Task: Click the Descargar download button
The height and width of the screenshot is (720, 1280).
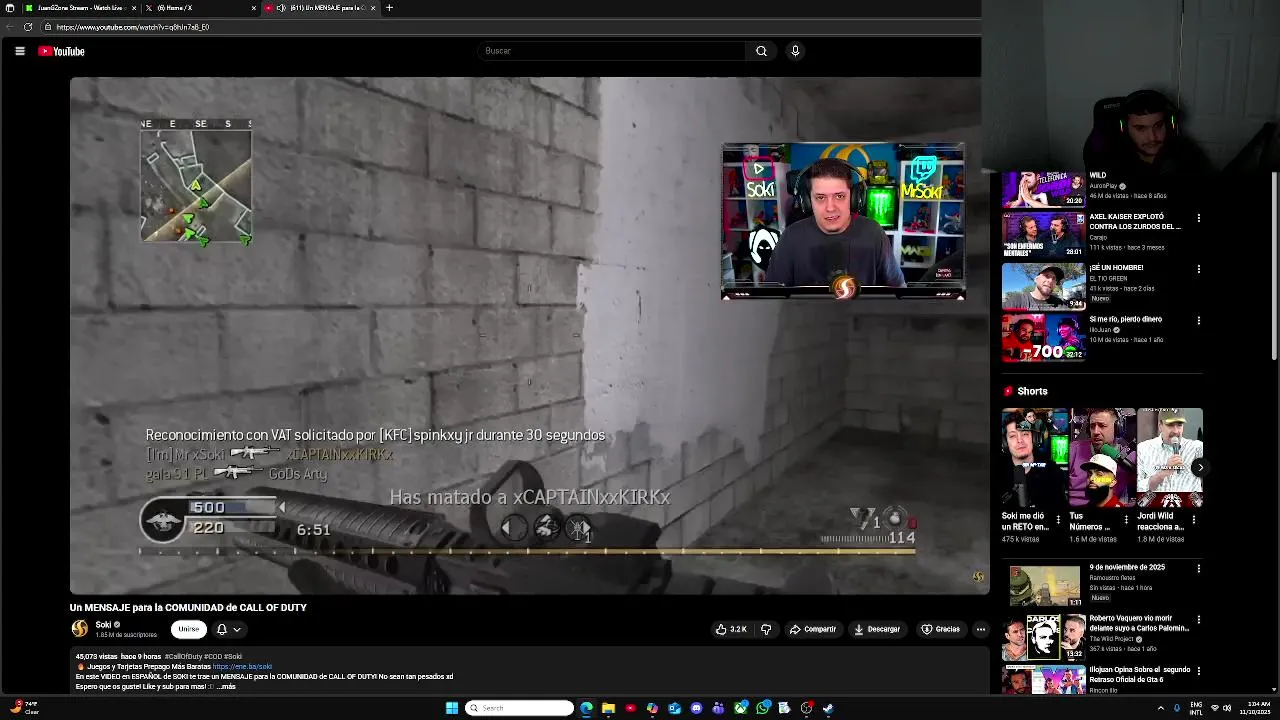Action: coord(876,629)
